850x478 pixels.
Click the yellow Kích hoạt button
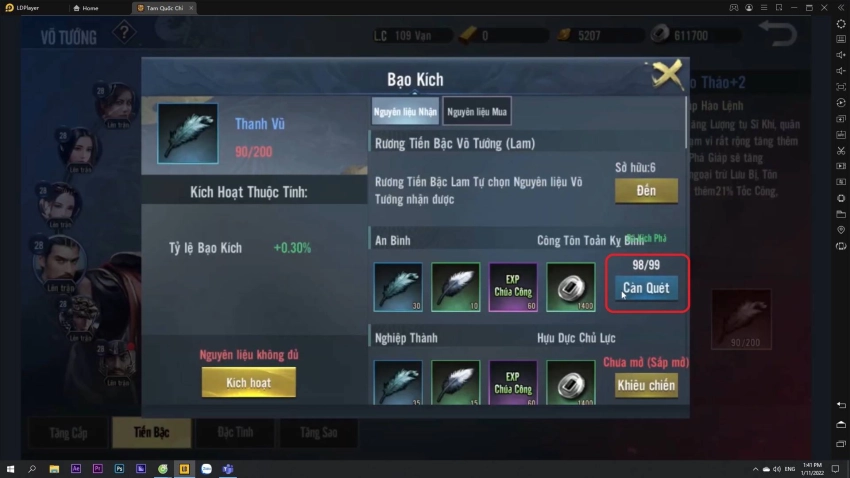coord(249,383)
